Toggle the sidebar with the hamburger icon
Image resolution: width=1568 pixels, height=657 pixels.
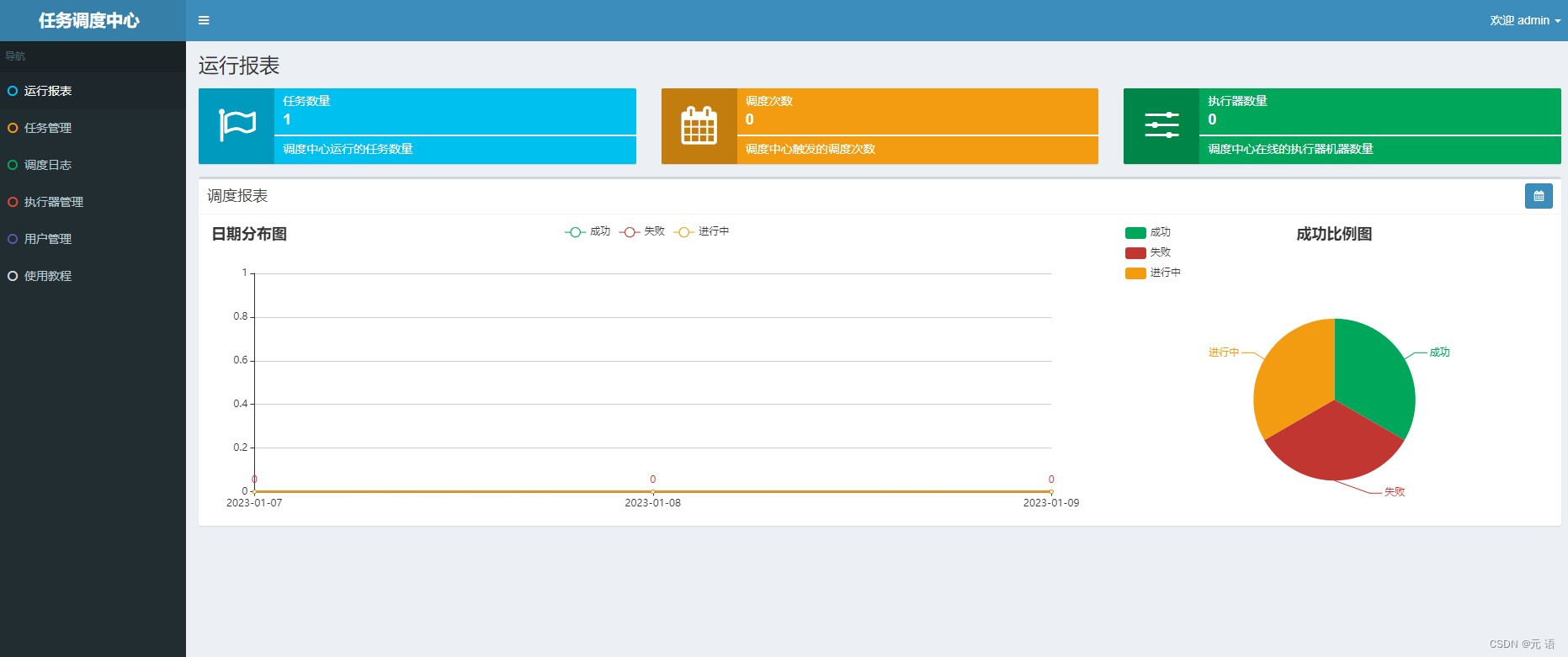pyautogui.click(x=204, y=20)
